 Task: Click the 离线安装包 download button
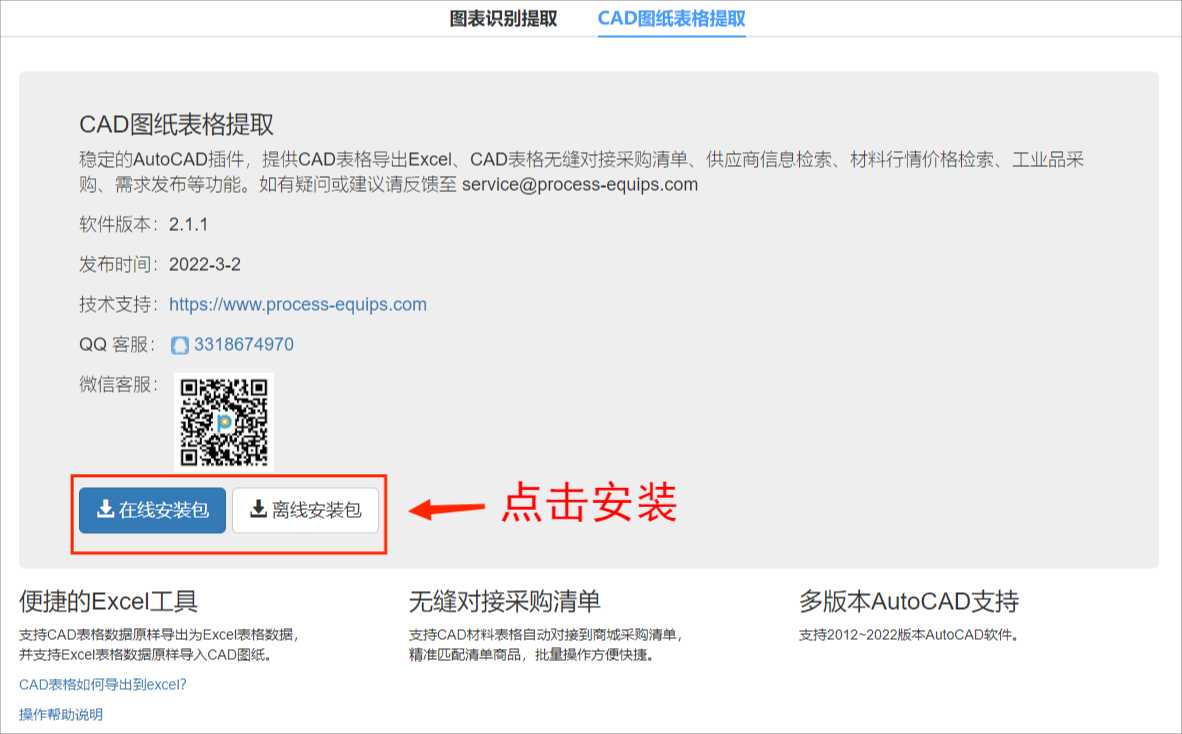pyautogui.click(x=305, y=510)
